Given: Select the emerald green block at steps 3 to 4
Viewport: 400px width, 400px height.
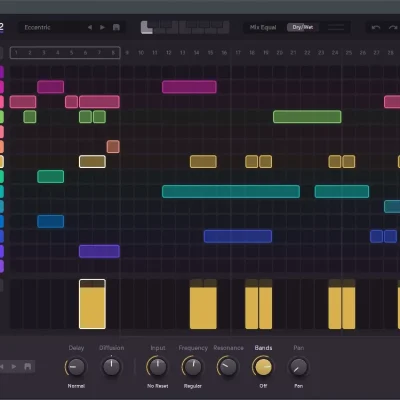Looking at the screenshot, I should click(x=51, y=176).
